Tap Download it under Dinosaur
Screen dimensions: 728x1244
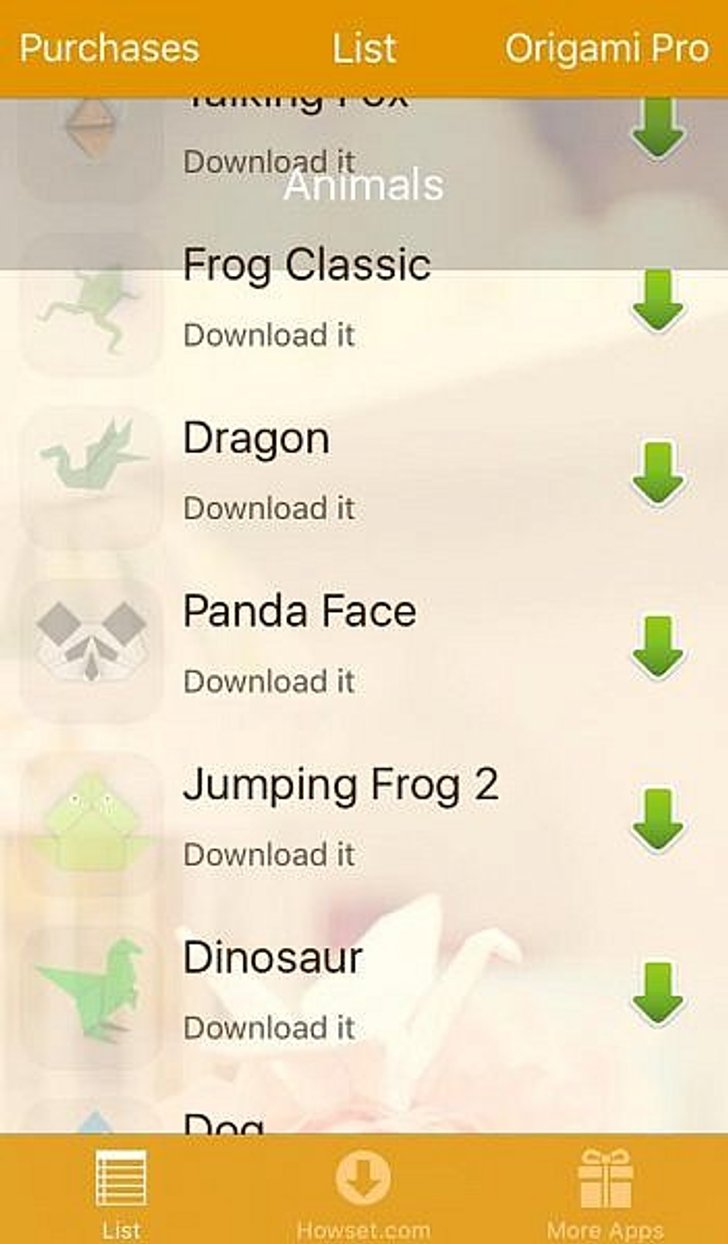pyautogui.click(x=268, y=1028)
